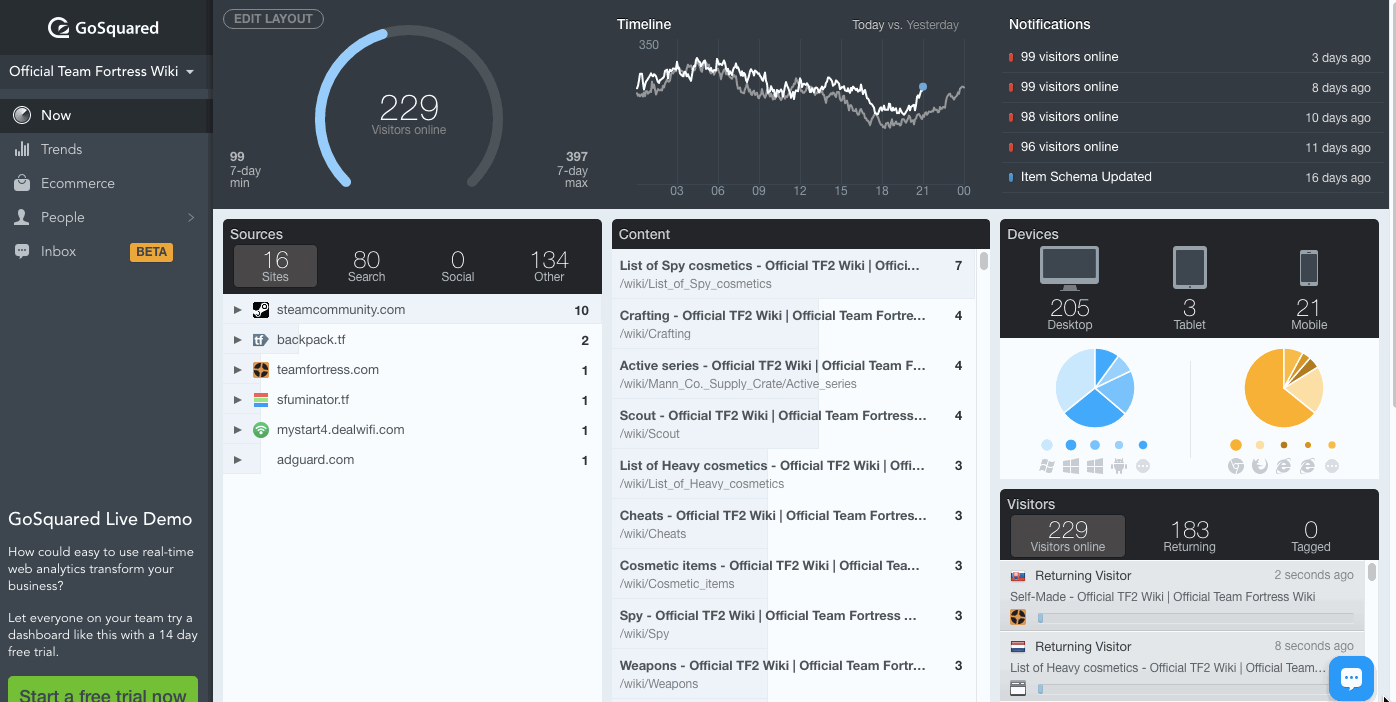The image size is (1396, 702).
Task: Click the orange browser pie chart
Action: click(1284, 388)
